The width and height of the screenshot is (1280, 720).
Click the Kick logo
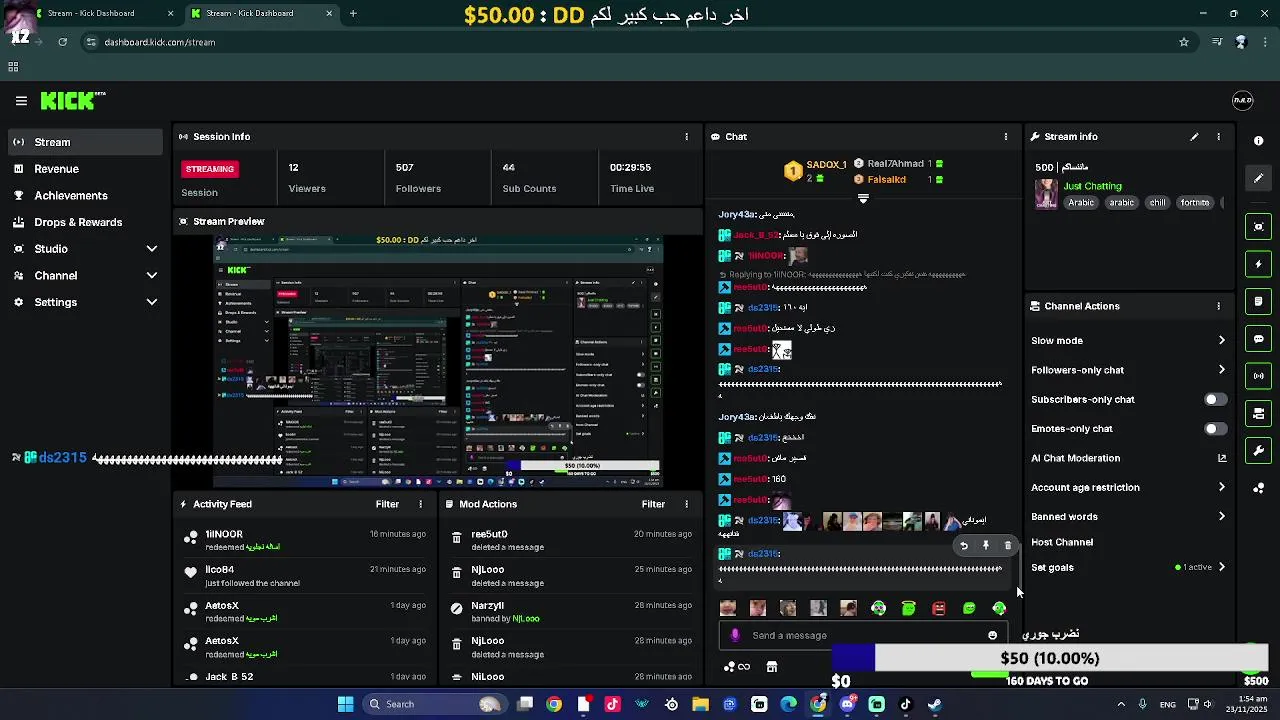(x=73, y=101)
